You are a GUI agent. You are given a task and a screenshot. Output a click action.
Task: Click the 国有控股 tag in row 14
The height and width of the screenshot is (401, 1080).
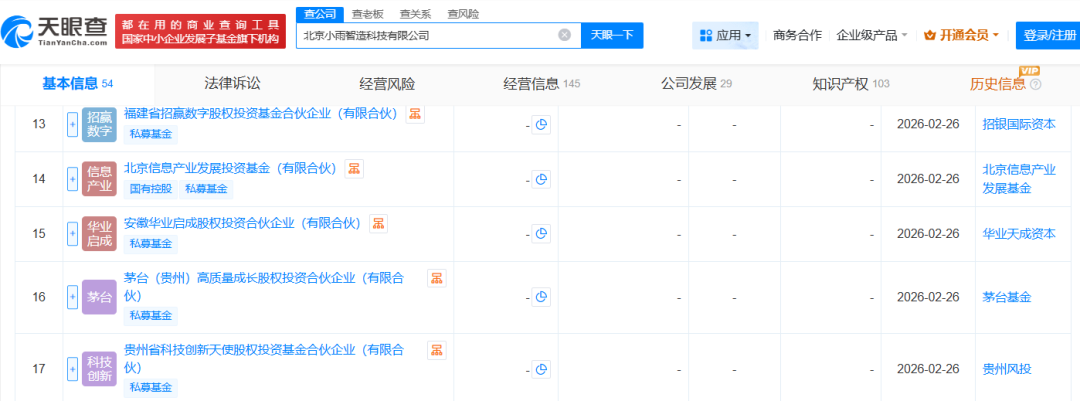[150, 189]
